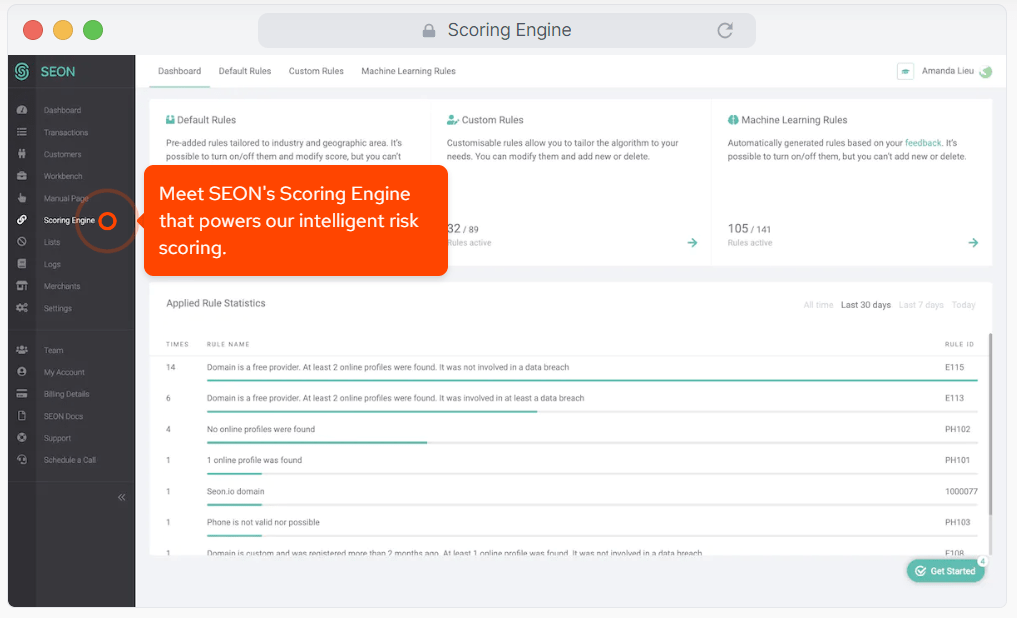This screenshot has width=1017, height=618.
Task: Click the PH102 rule progress bar
Action: click(592, 442)
